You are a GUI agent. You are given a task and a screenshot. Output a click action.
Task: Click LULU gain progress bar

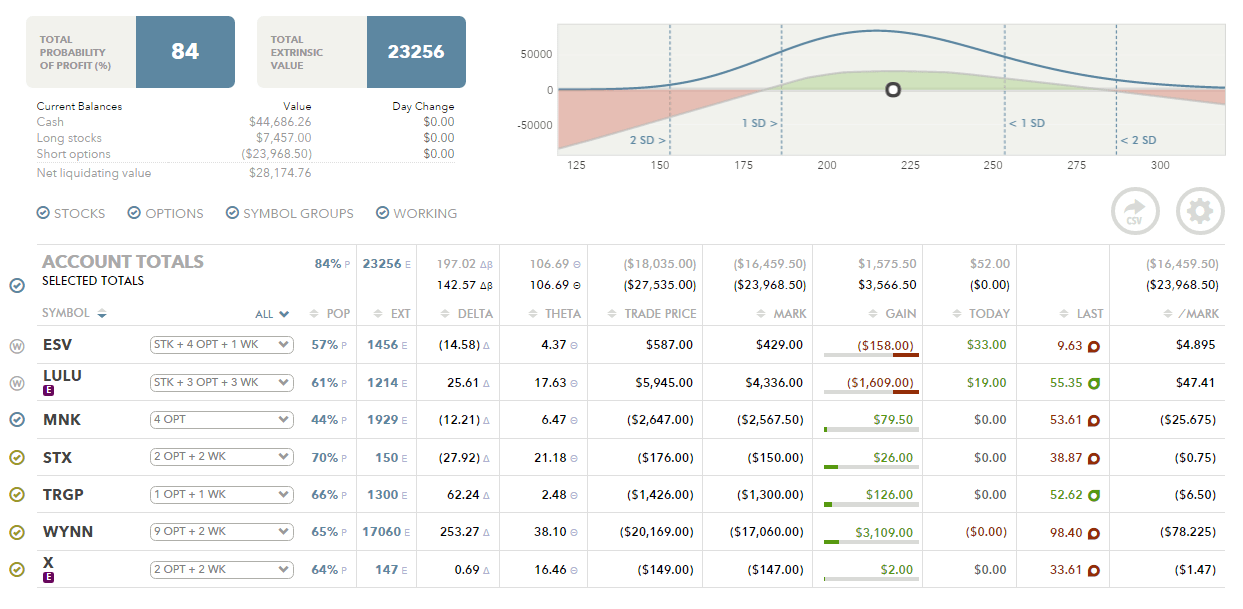click(x=870, y=392)
